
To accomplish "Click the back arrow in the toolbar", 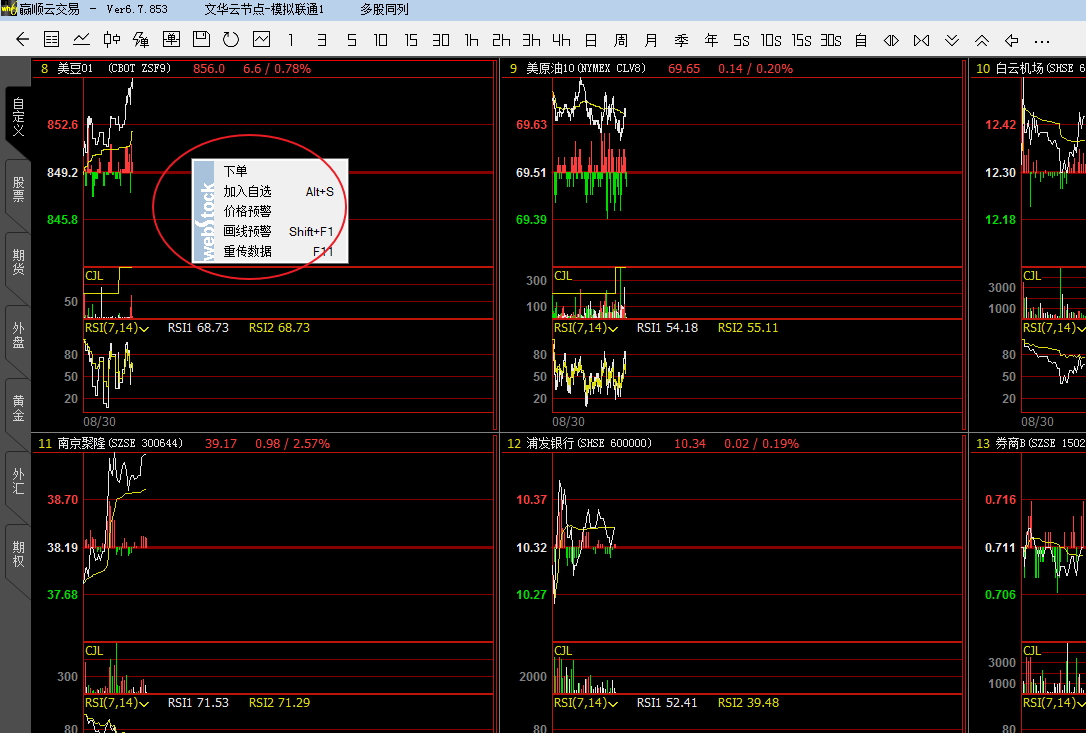I will tap(22, 40).
